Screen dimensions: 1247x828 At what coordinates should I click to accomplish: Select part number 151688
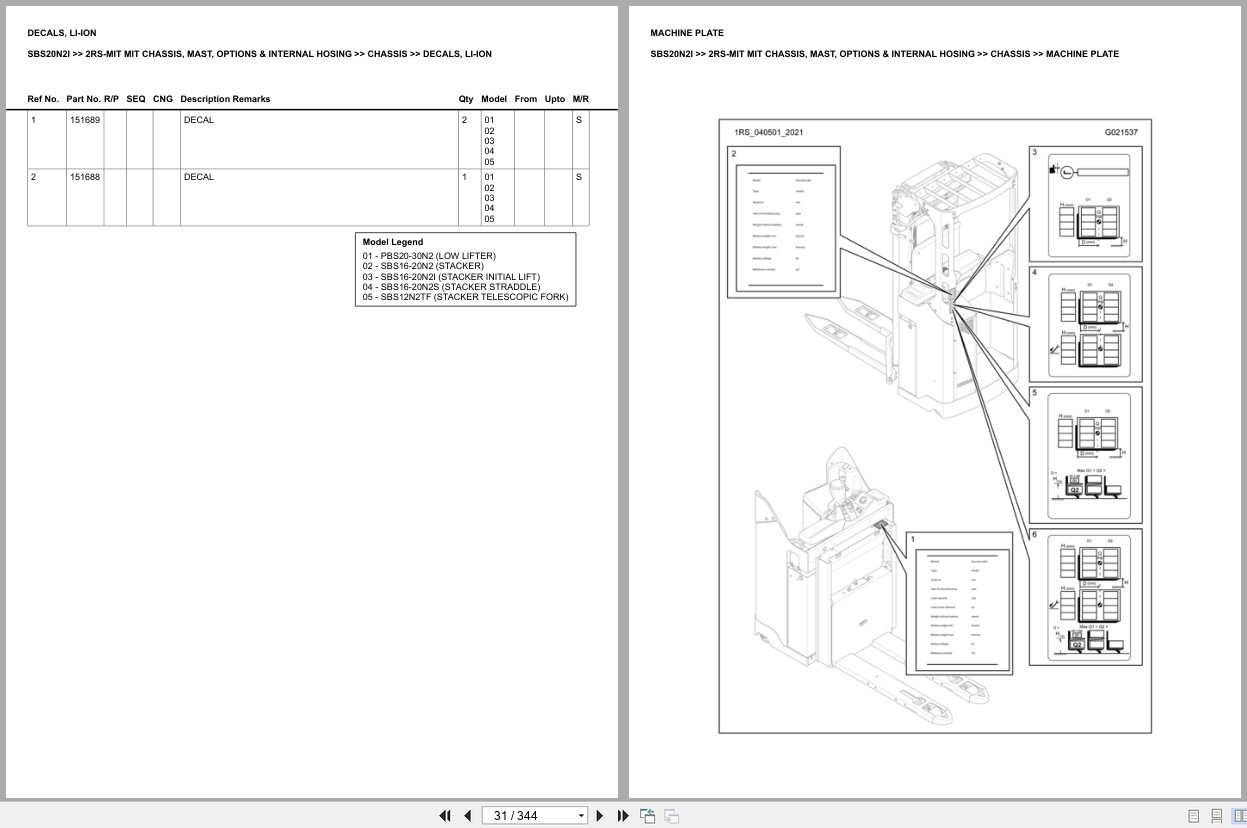coord(85,177)
